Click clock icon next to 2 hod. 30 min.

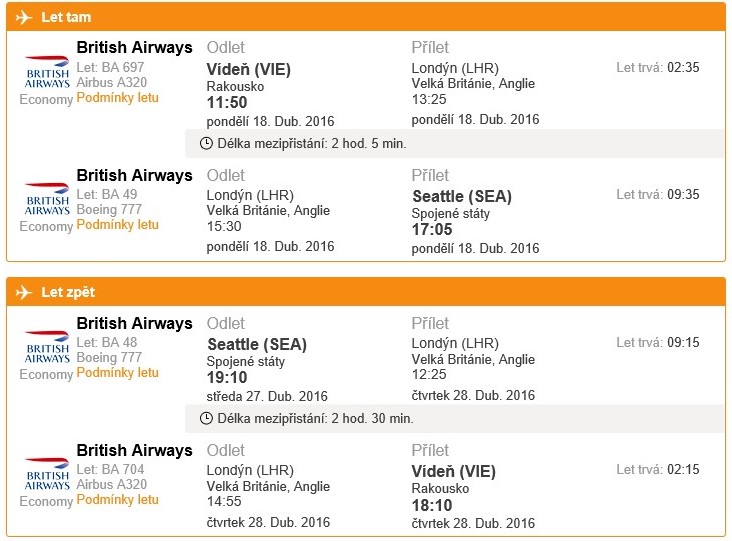206,419
